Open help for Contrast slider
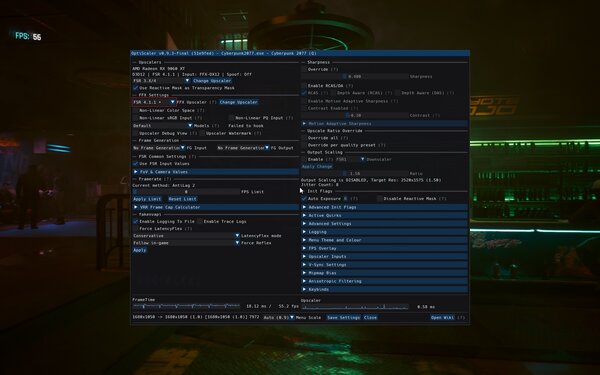 [436, 115]
